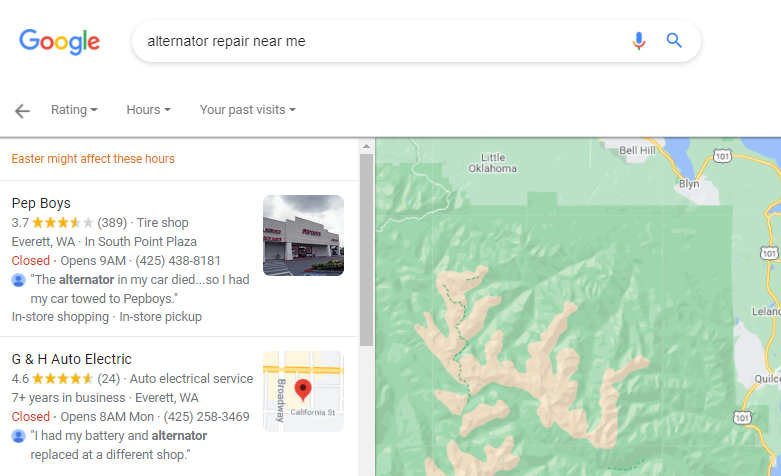
Task: Open the Rating filter dropdown
Action: pos(74,110)
